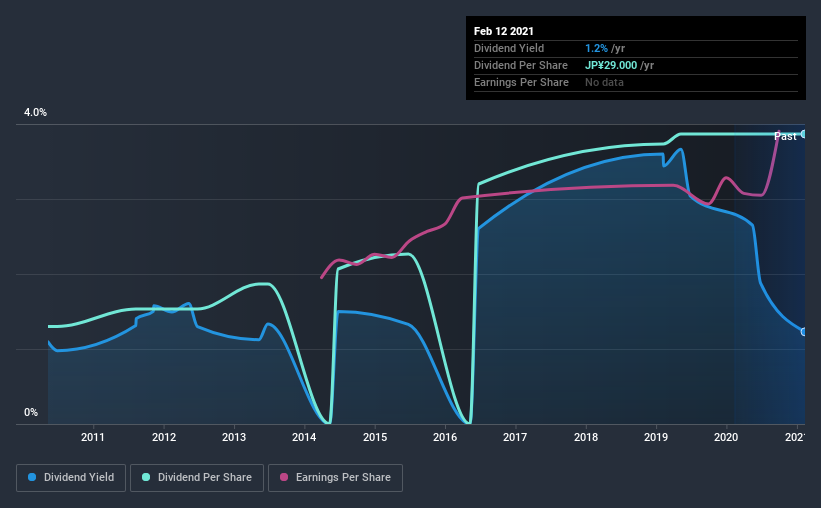The image size is (821, 508).
Task: Click the 2014 x-axis label
Action: tap(304, 437)
